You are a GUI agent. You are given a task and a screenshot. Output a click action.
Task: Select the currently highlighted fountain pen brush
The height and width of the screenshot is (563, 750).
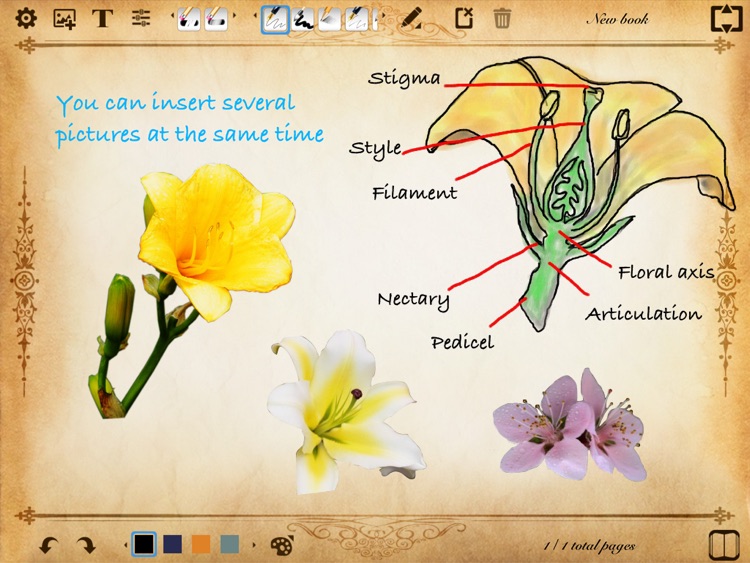click(275, 18)
